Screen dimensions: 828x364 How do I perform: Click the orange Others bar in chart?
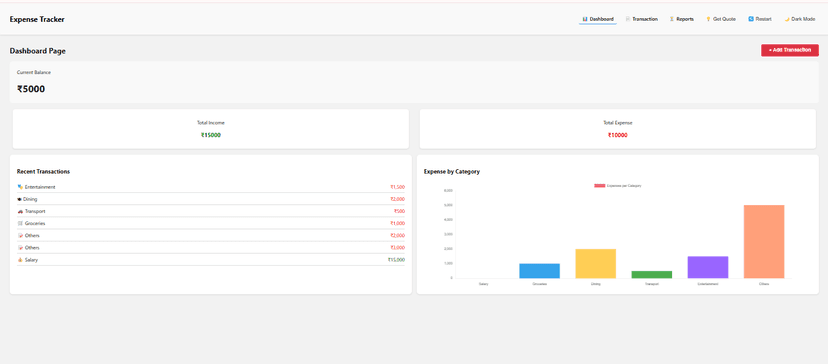click(x=764, y=241)
